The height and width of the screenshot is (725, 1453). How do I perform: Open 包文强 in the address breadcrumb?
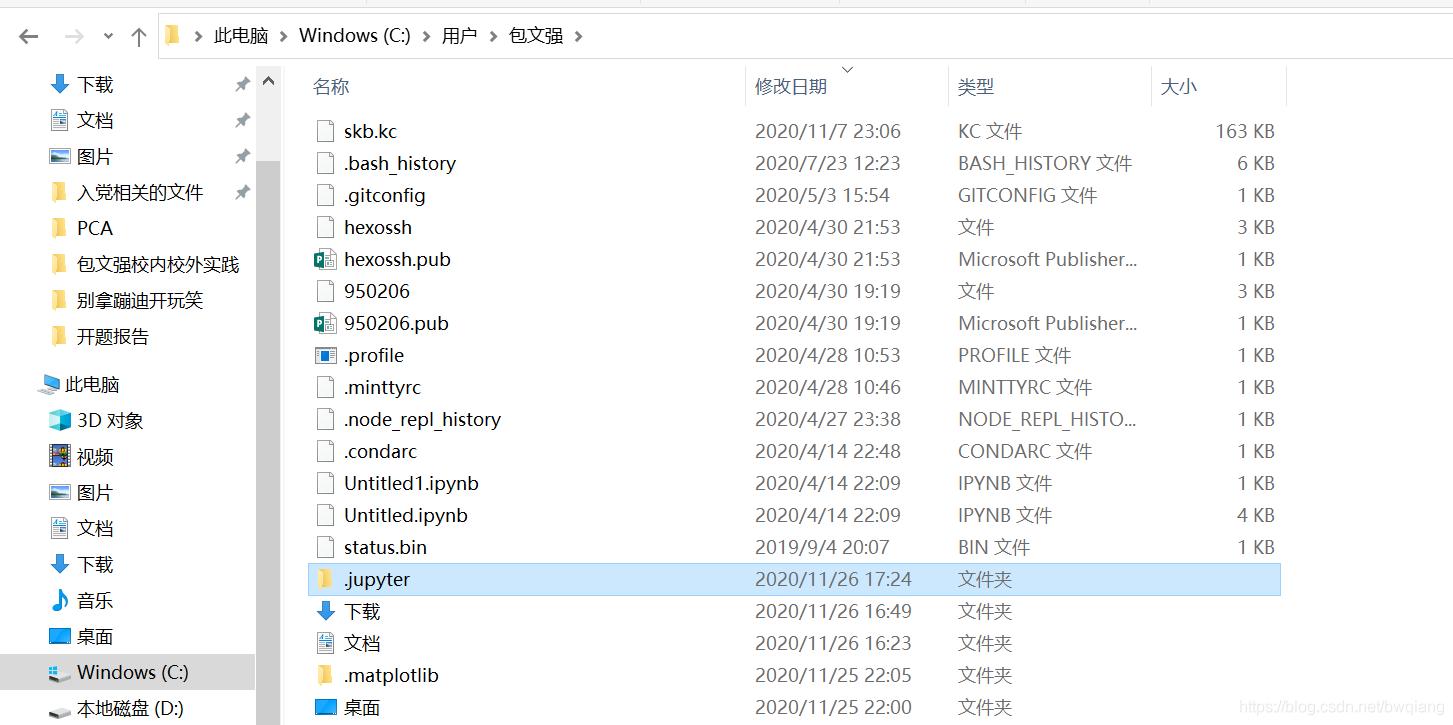click(536, 36)
